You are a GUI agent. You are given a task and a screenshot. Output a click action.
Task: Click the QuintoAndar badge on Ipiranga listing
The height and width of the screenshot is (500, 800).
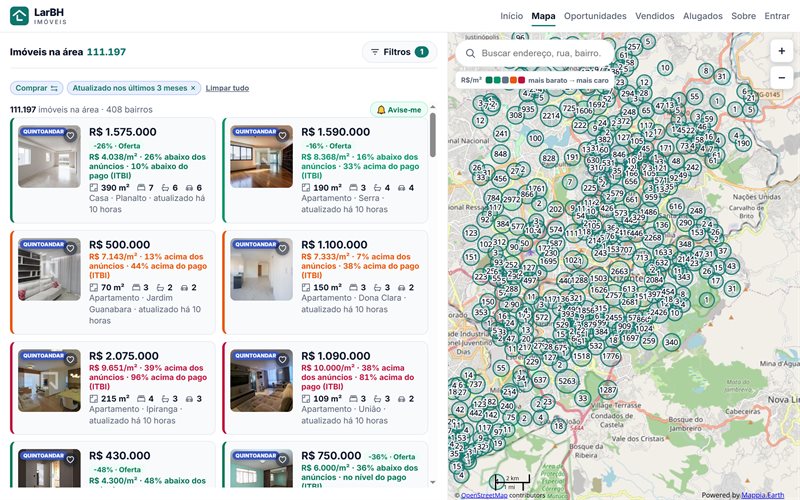[x=43, y=356]
